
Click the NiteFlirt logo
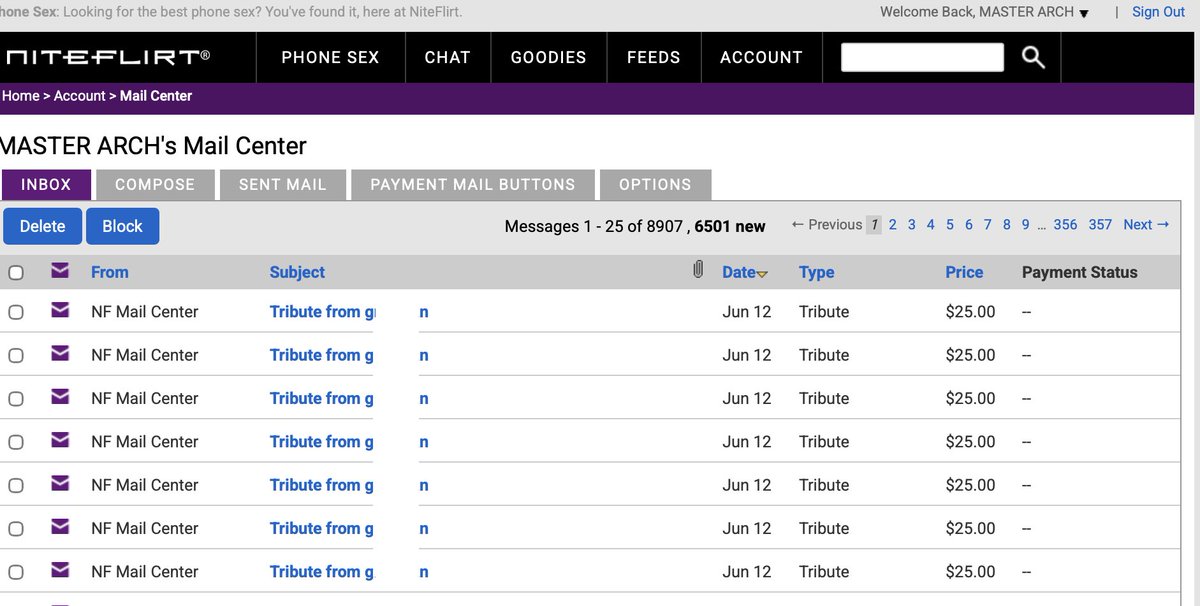[106, 57]
